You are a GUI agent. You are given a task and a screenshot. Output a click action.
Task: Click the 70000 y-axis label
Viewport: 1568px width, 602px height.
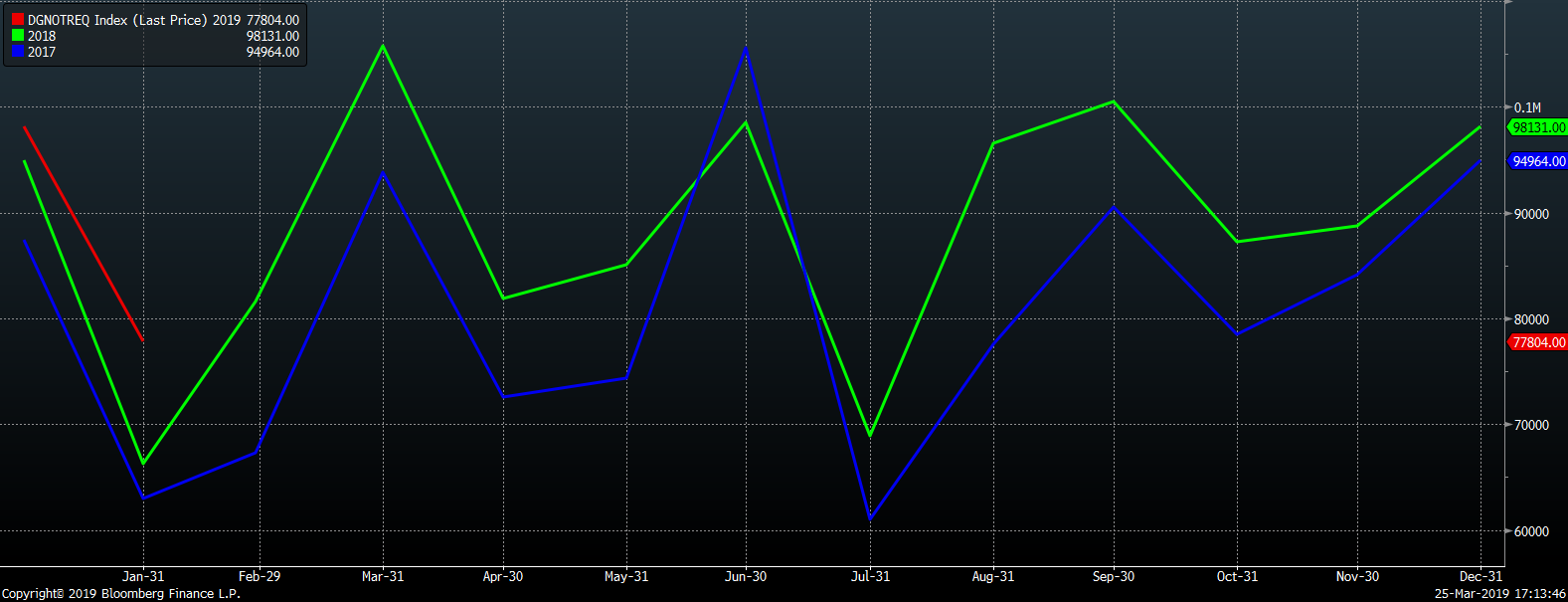(x=1531, y=425)
